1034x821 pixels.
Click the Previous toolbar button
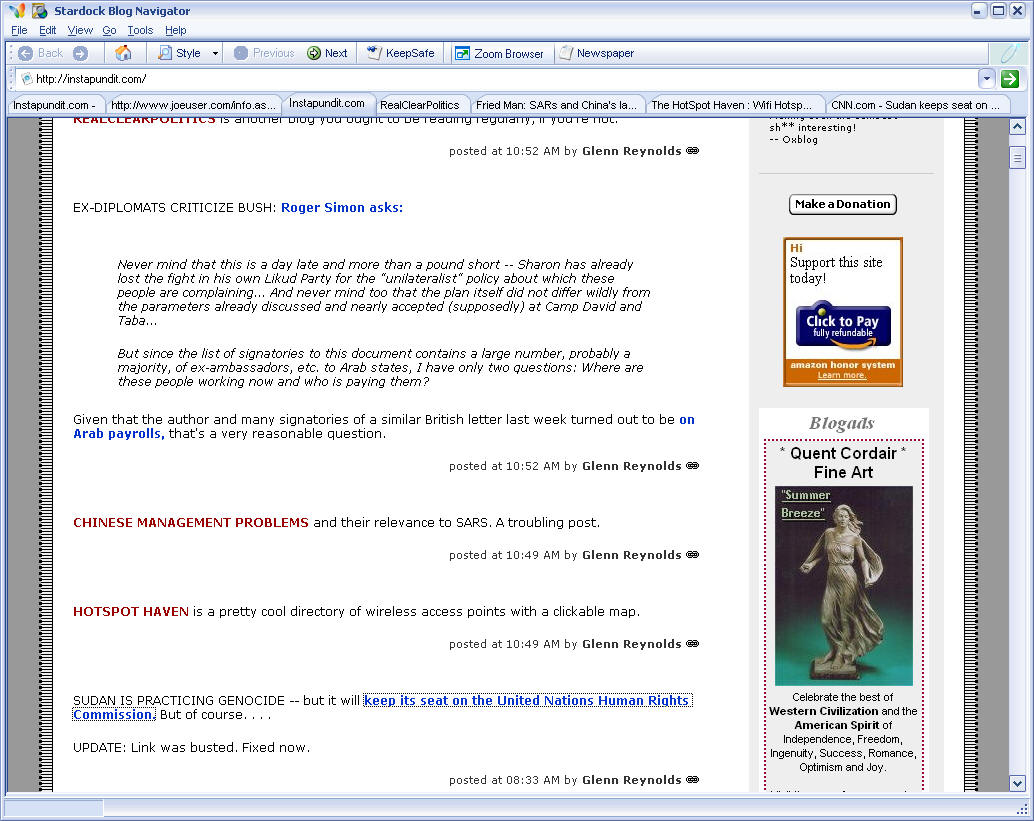click(x=264, y=53)
